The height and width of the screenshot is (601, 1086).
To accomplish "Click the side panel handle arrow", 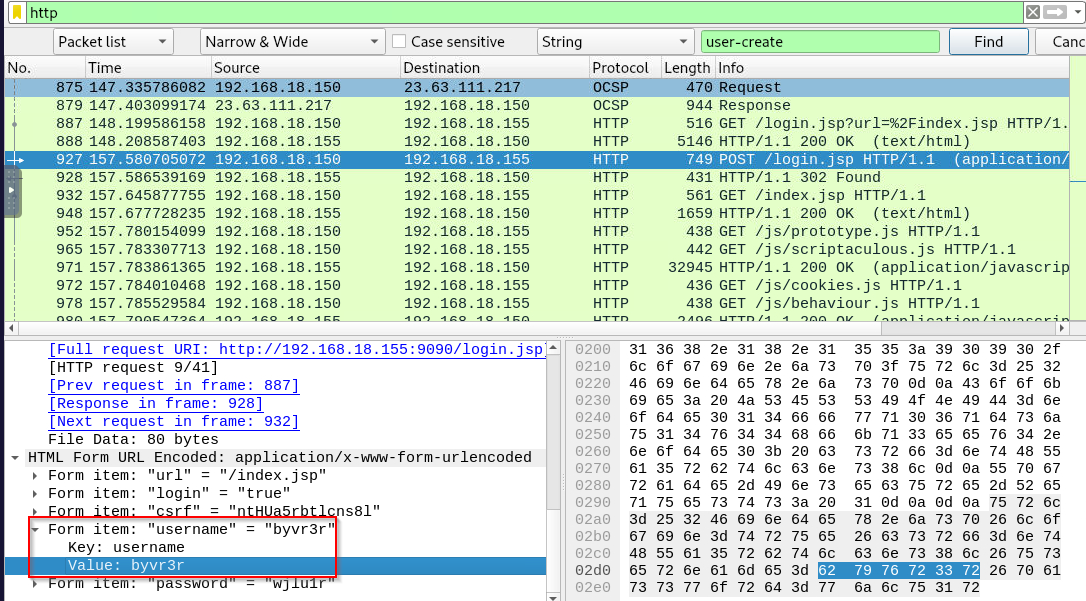I will point(11,189).
